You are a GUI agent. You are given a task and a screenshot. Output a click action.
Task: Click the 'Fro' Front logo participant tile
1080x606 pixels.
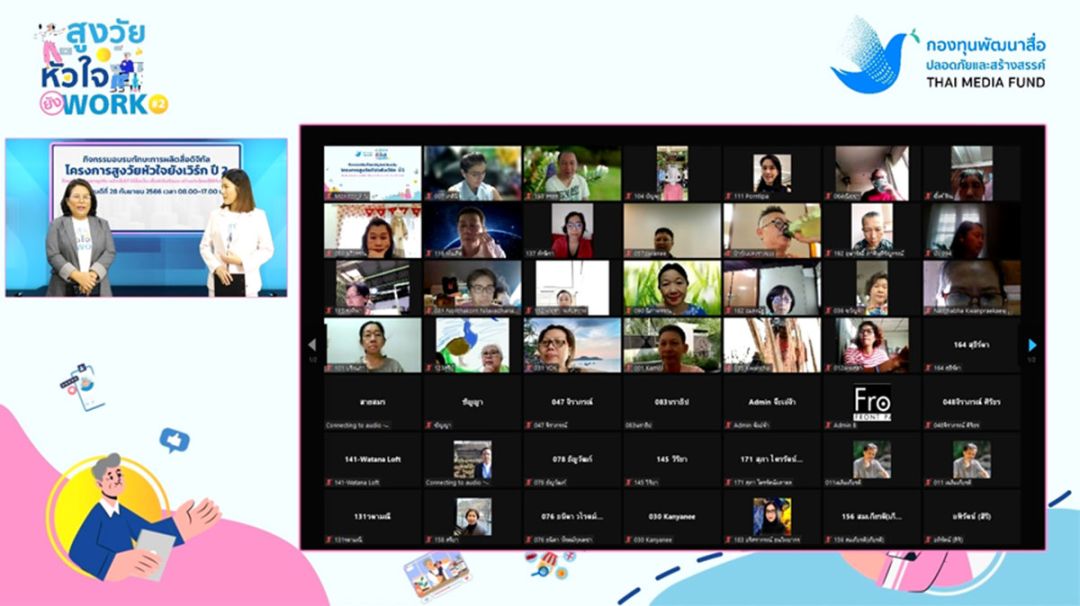(871, 402)
